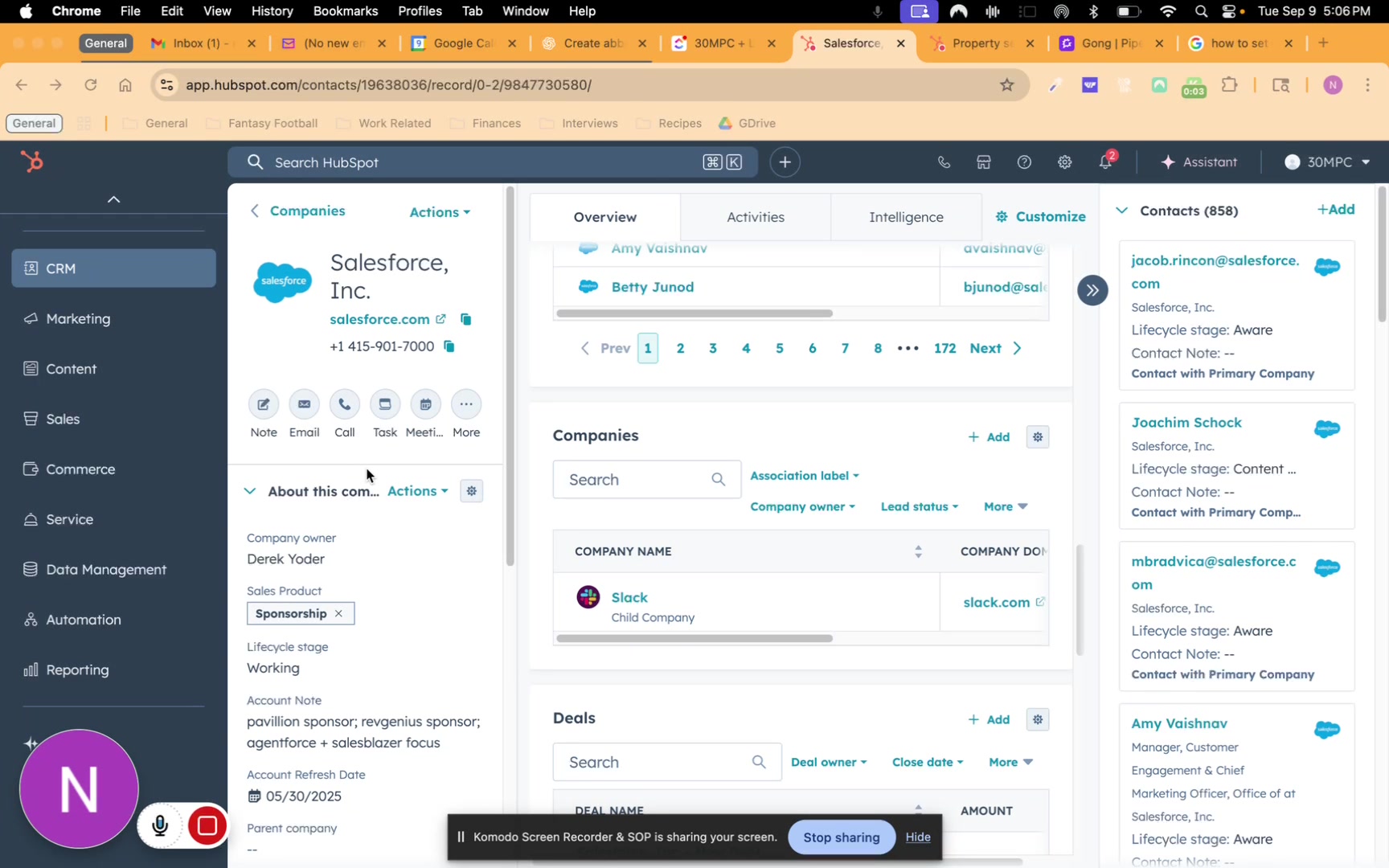
Task: Open the 30MPC account menu
Action: coord(1327,162)
